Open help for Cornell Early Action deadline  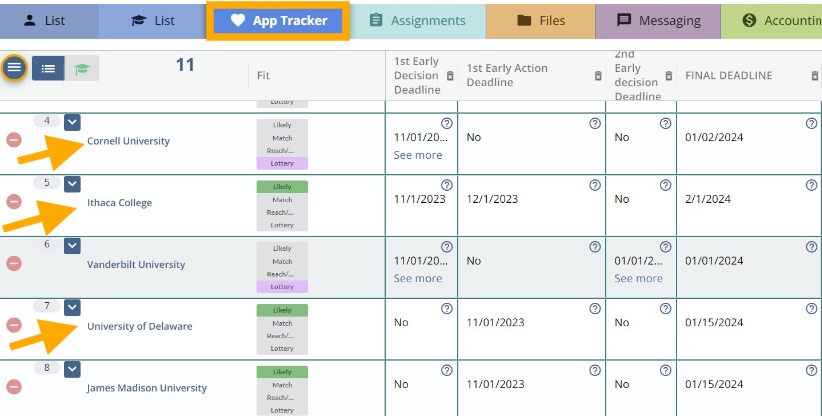(x=595, y=123)
